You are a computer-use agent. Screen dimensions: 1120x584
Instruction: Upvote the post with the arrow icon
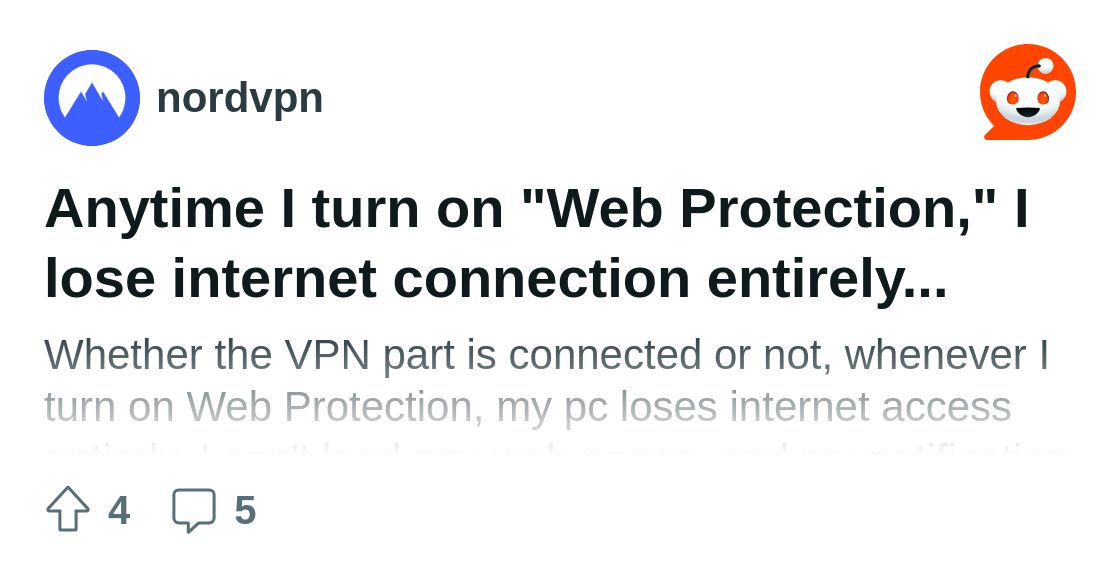[68, 509]
